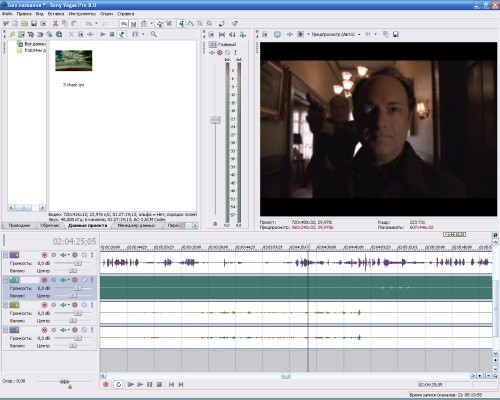The height and width of the screenshot is (400, 500).
Task: Switch to the Обрезчик tab
Action: 50,226
